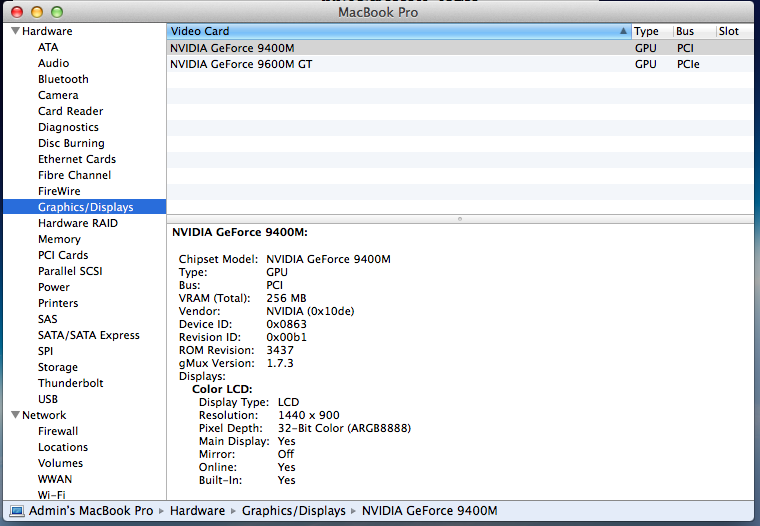
Task: Open the Fibre Channel category
Action: point(74,175)
